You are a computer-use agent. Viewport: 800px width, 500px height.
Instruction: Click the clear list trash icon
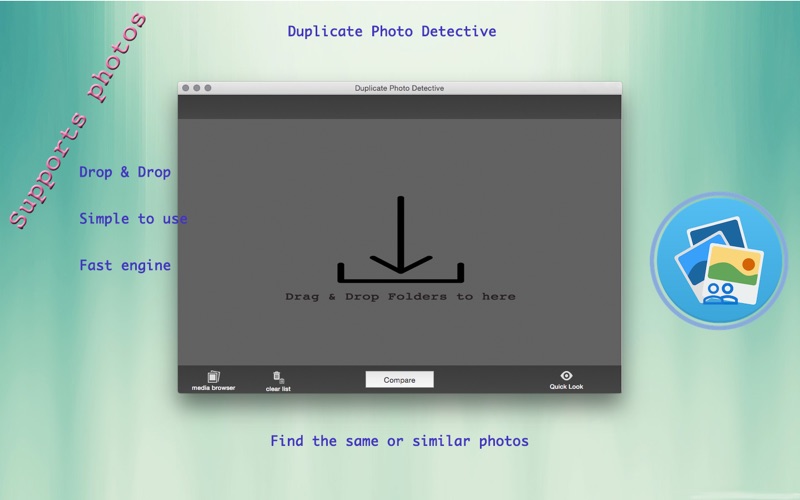tap(278, 378)
